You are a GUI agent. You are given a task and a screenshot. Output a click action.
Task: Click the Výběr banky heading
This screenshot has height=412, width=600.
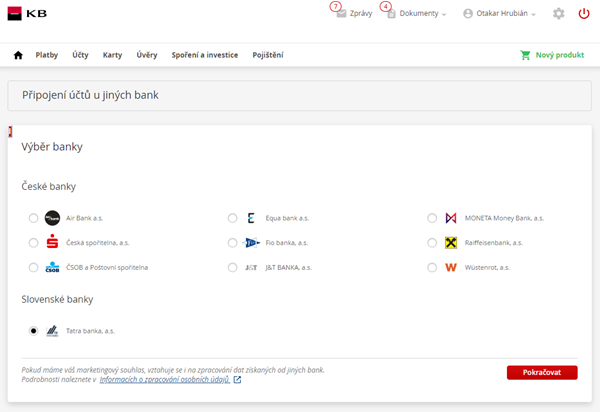pos(52,147)
